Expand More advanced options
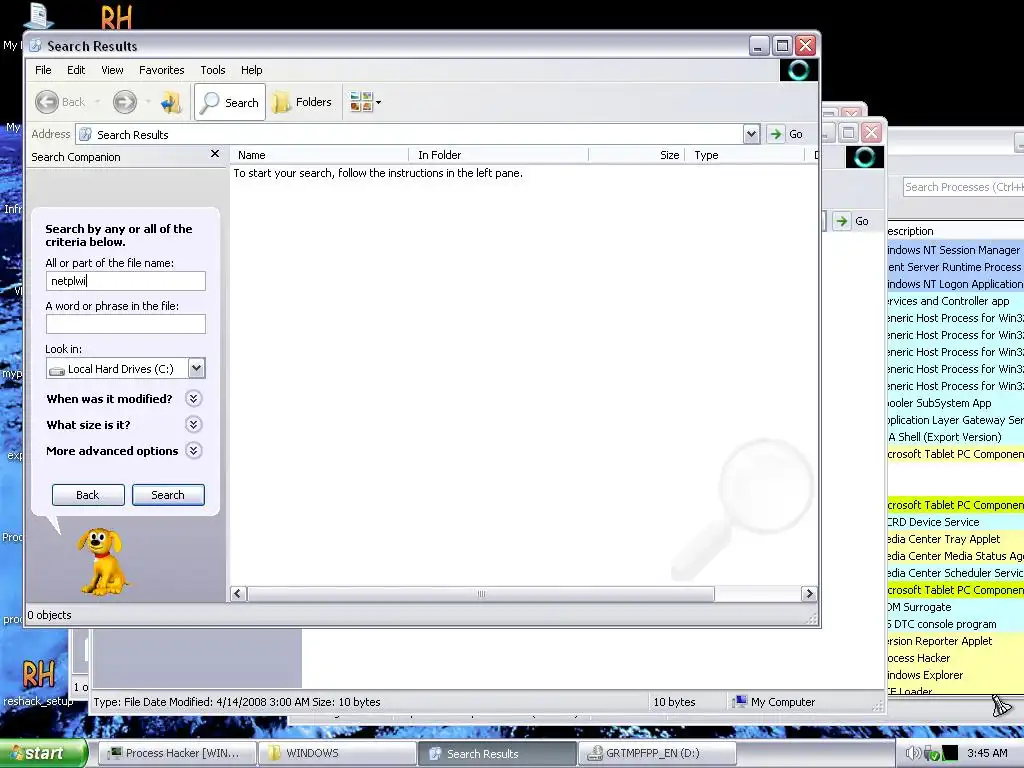 pyautogui.click(x=193, y=451)
